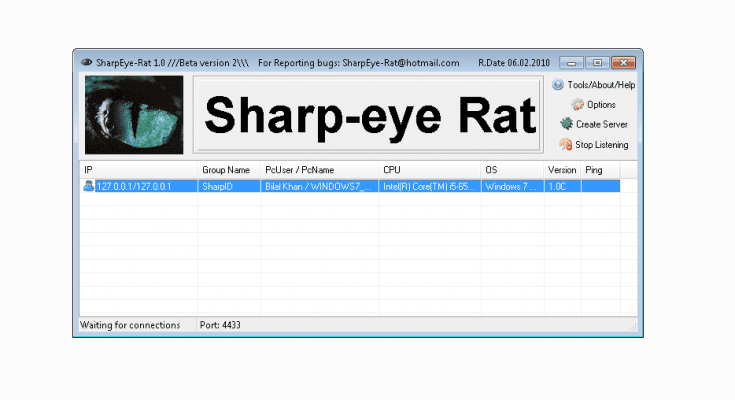Click the Sharp-eye Rat banner
The image size is (735, 400).
click(370, 116)
